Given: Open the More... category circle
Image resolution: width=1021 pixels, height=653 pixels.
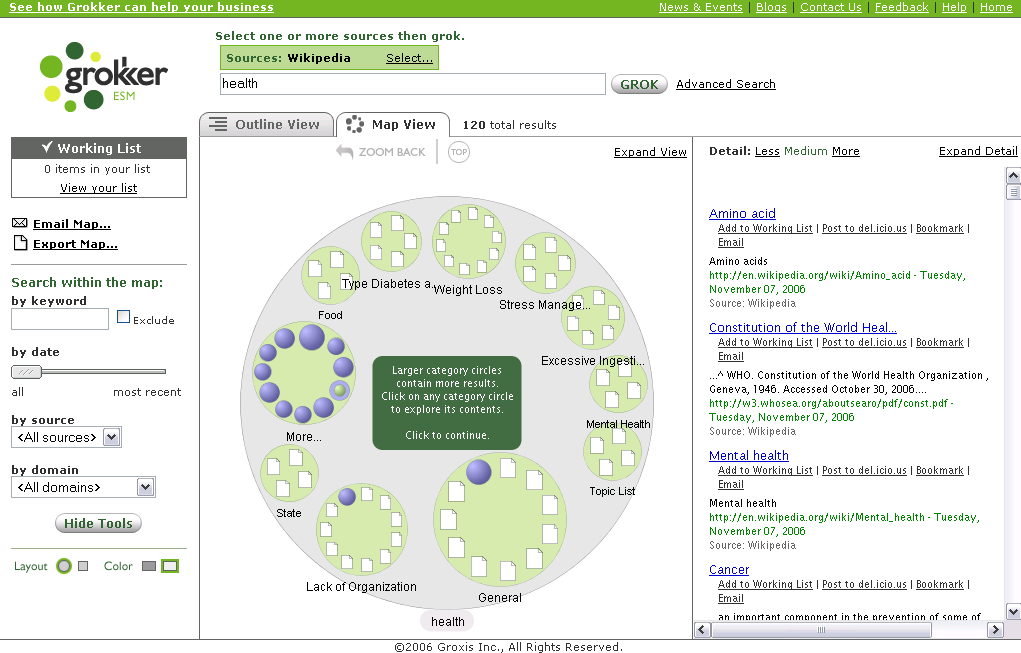Looking at the screenshot, I should (304, 373).
